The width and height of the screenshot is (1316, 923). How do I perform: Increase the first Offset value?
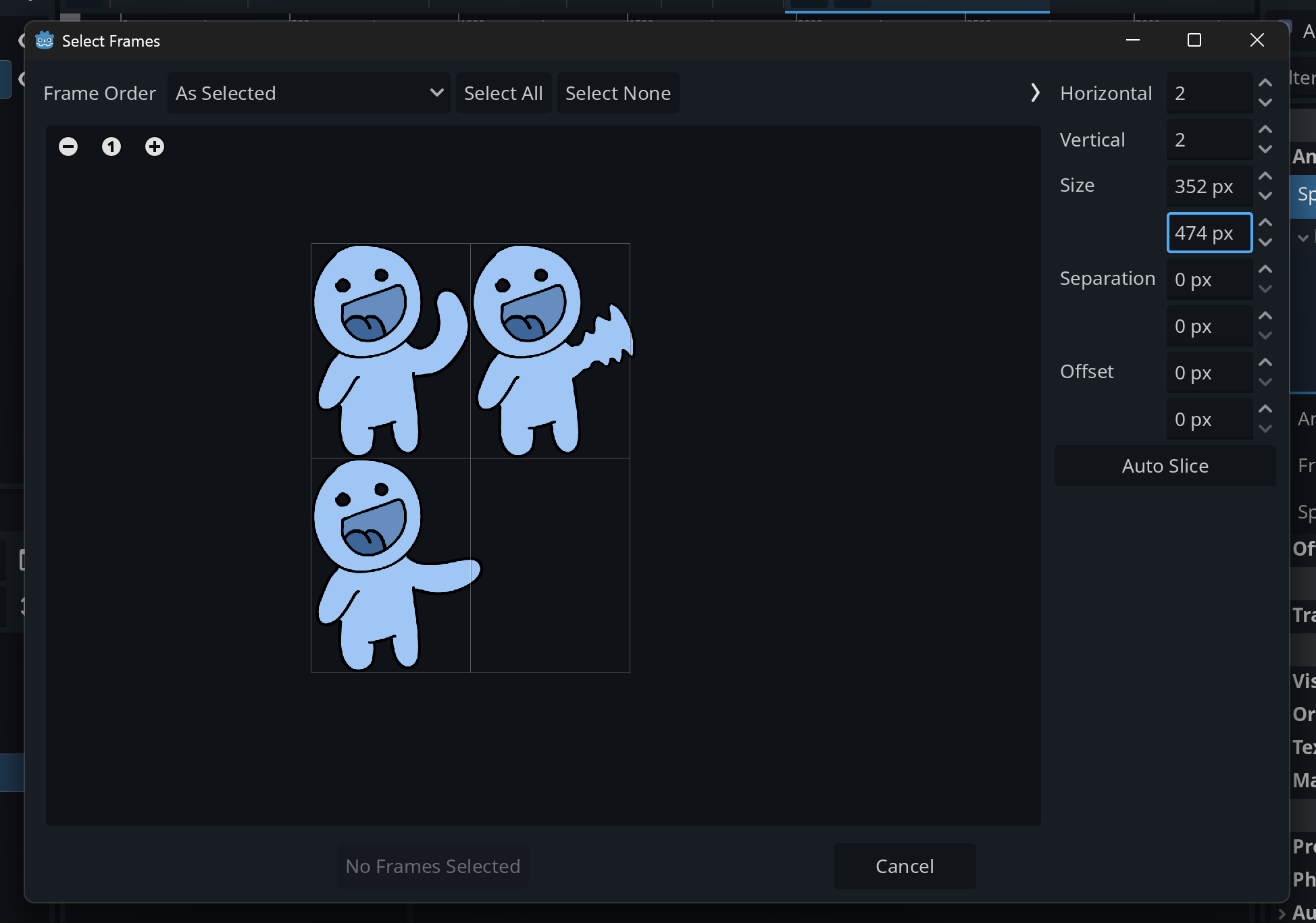[1266, 363]
